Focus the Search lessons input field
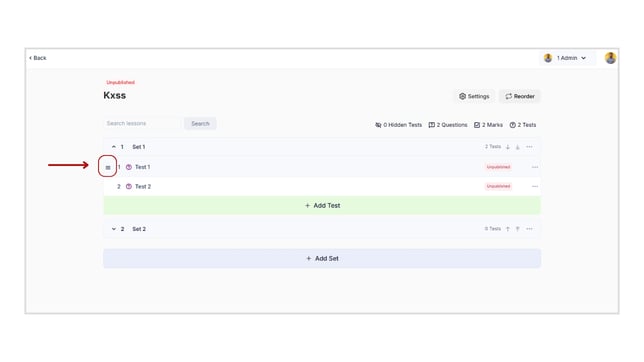The width and height of the screenshot is (644, 362). coord(142,123)
